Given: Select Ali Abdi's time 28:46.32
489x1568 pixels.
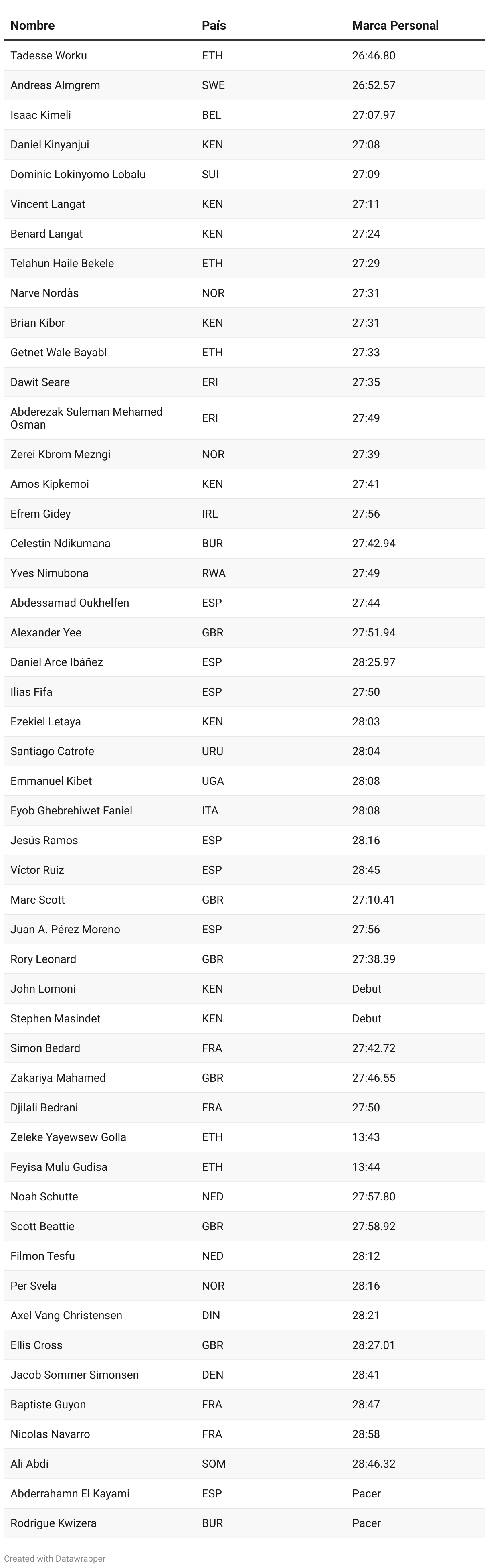Looking at the screenshot, I should (x=374, y=1464).
